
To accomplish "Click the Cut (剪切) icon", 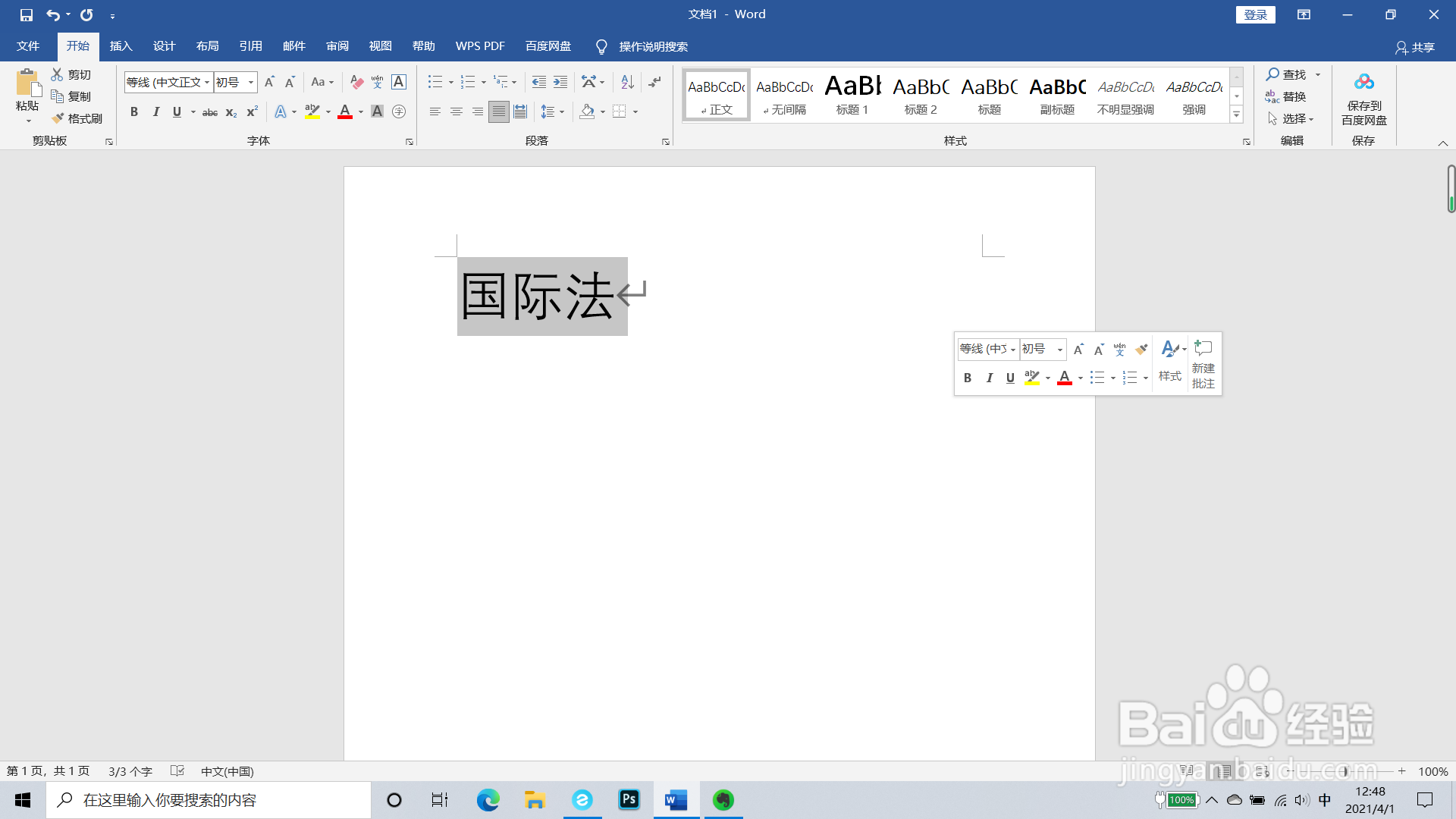I will [74, 74].
